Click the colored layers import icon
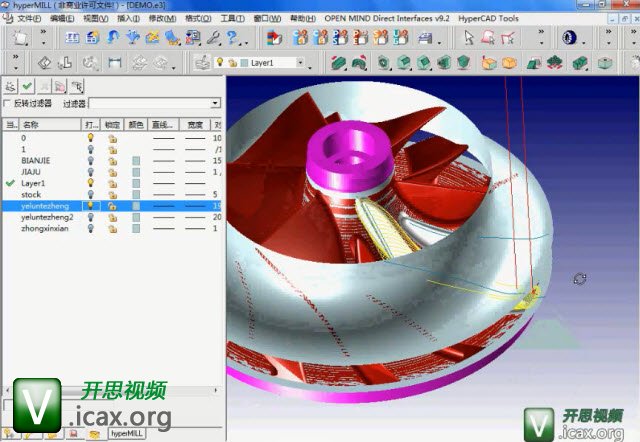 [x=274, y=38]
